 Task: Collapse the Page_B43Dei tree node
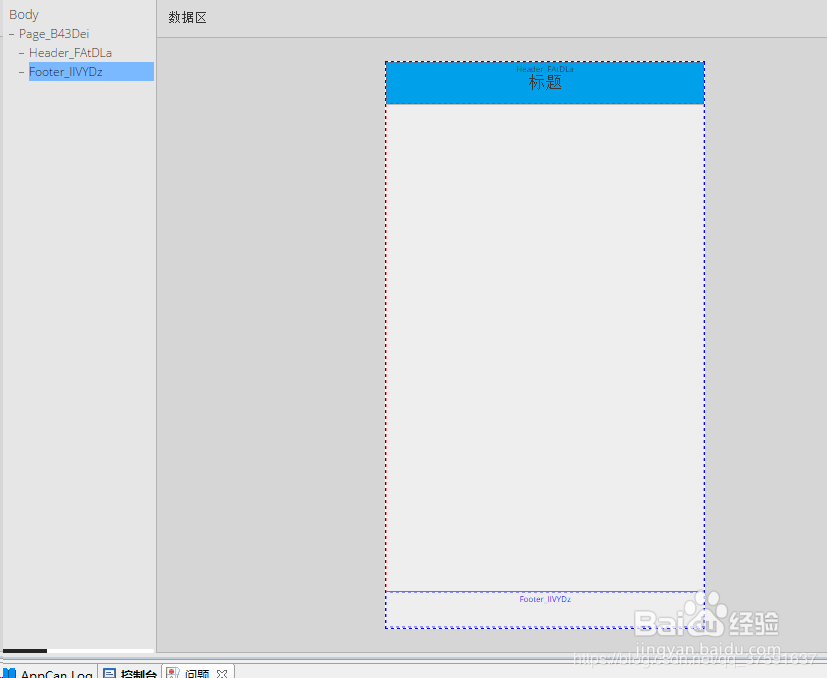click(x=12, y=34)
